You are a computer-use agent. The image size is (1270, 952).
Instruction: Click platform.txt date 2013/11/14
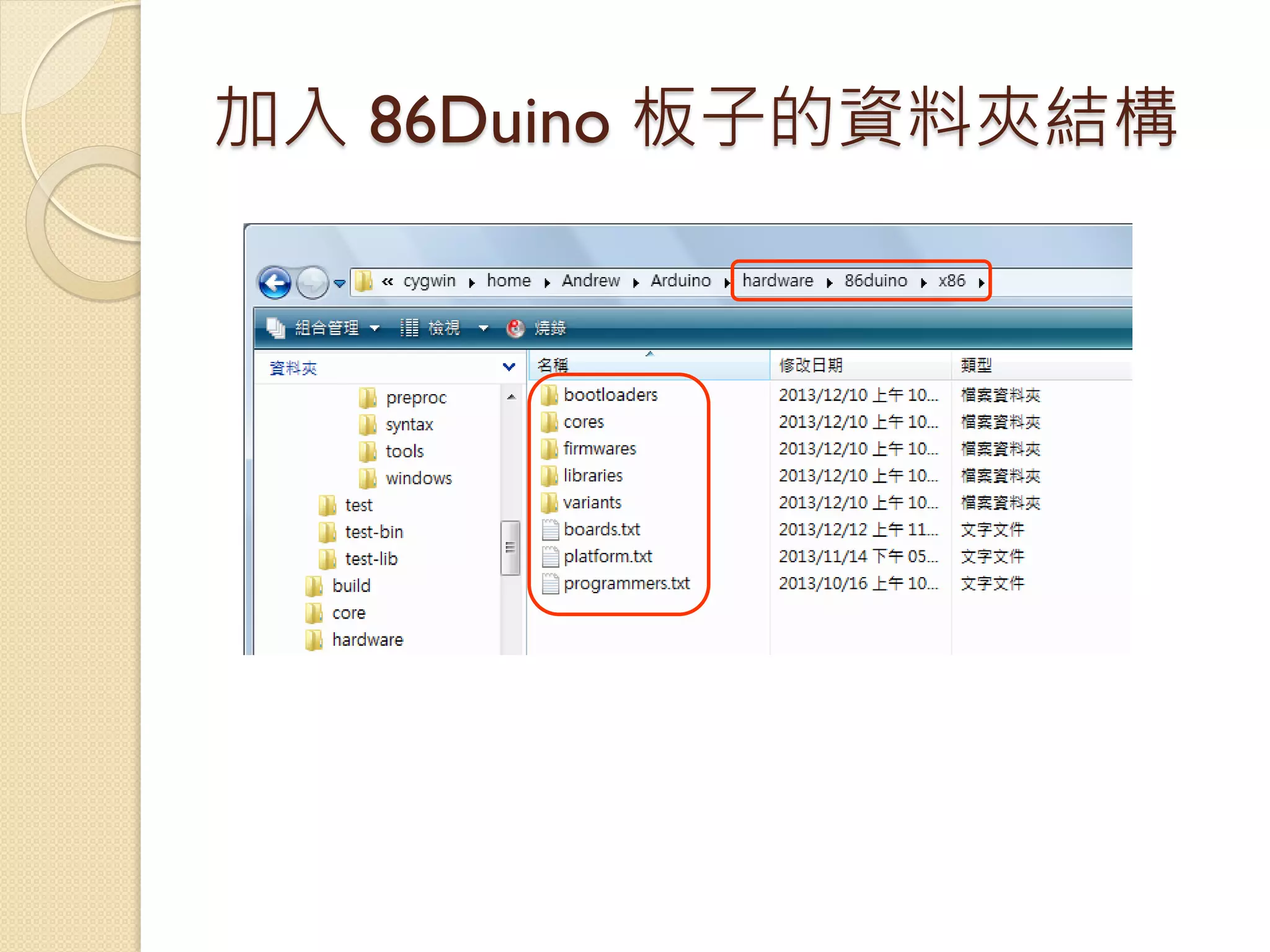(858, 556)
